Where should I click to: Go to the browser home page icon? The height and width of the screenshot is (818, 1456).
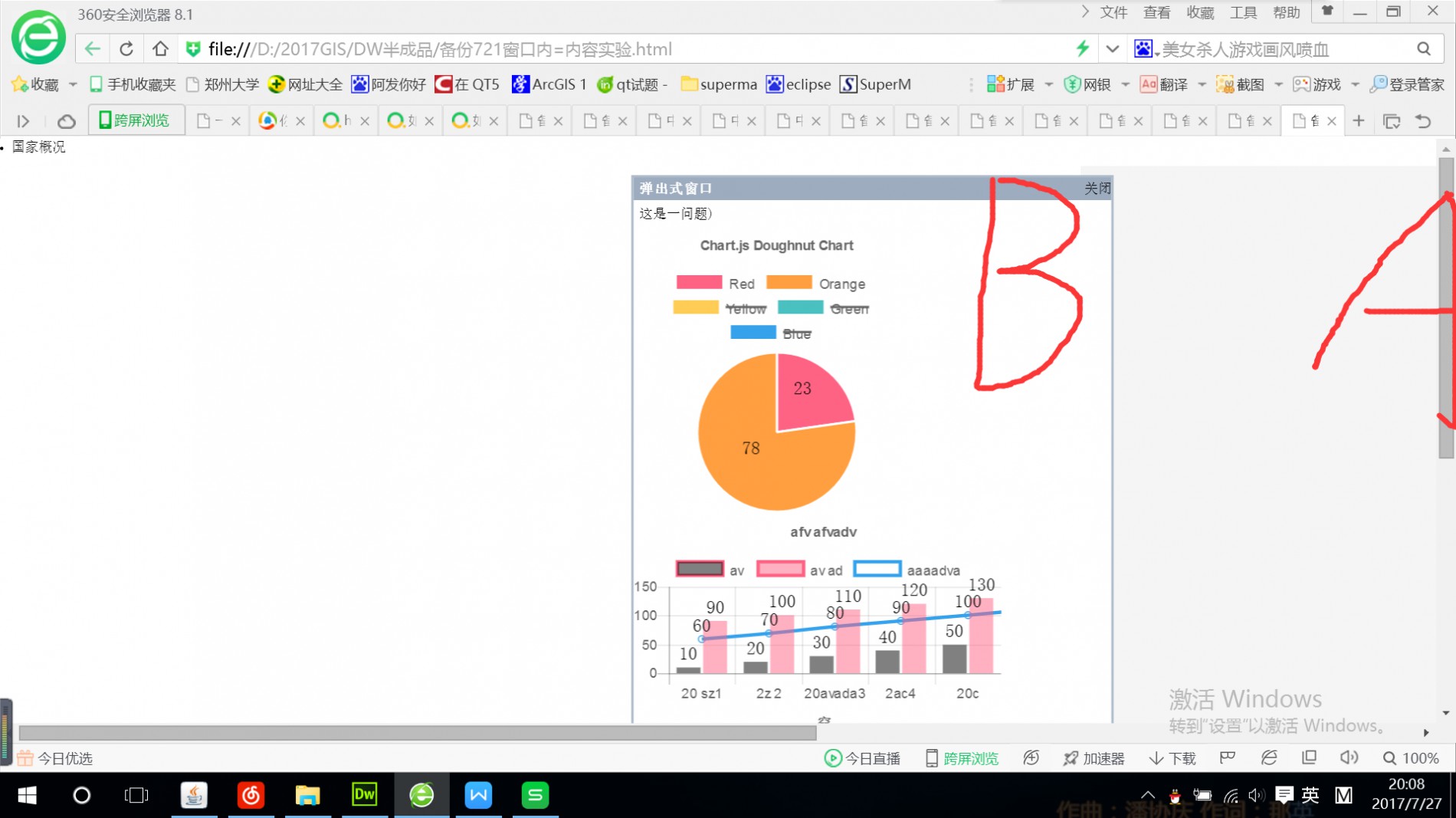(x=160, y=49)
